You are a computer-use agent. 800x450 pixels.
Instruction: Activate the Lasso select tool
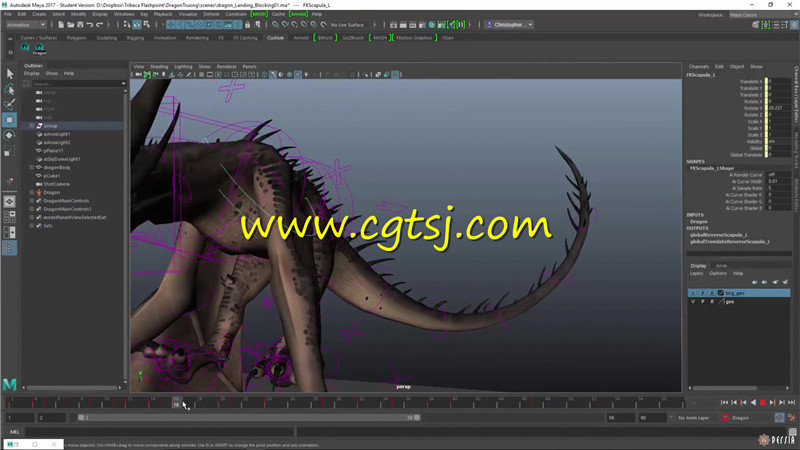[10, 90]
